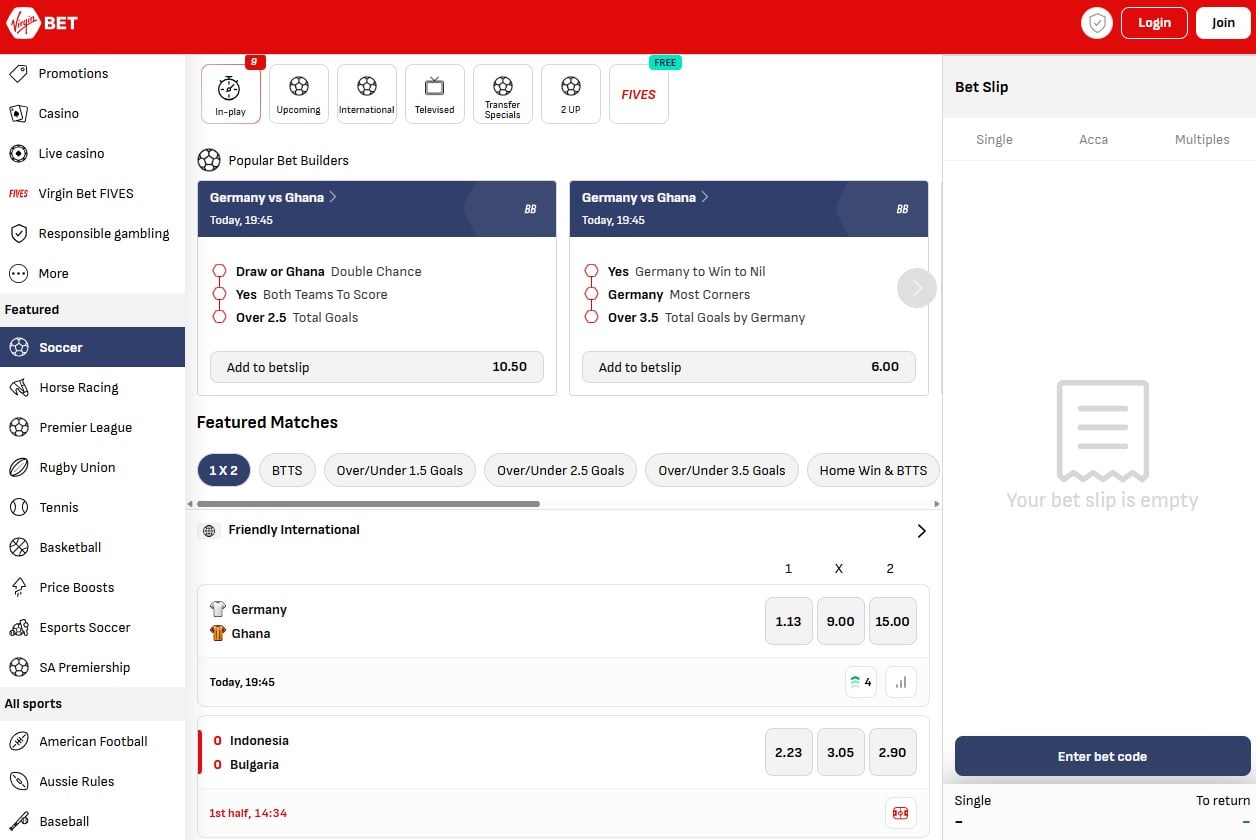Open stats icon for Germany vs Ghana
This screenshot has height=840, width=1256.
(x=901, y=682)
